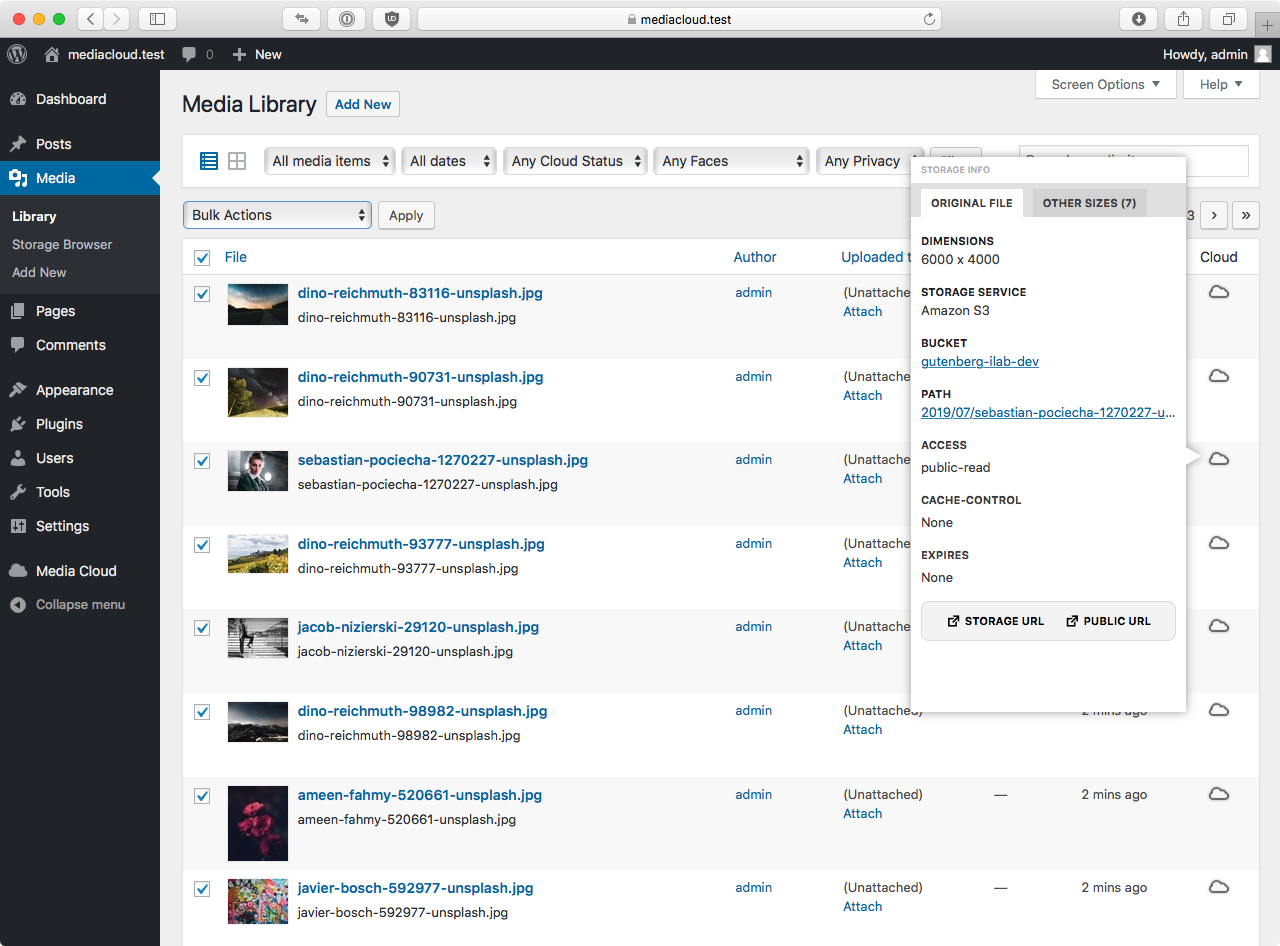Open Storage Browser in Media submenu
The width and height of the screenshot is (1280, 946).
pos(62,244)
